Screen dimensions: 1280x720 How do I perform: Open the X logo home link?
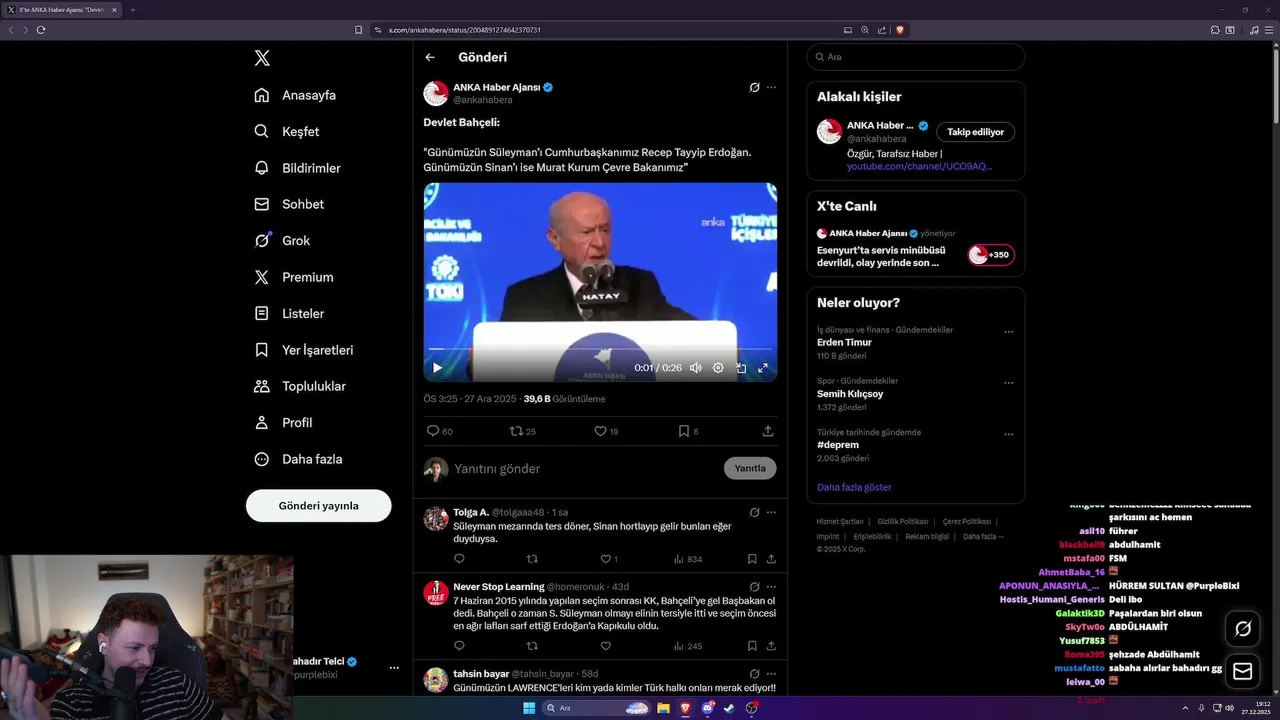coord(262,58)
